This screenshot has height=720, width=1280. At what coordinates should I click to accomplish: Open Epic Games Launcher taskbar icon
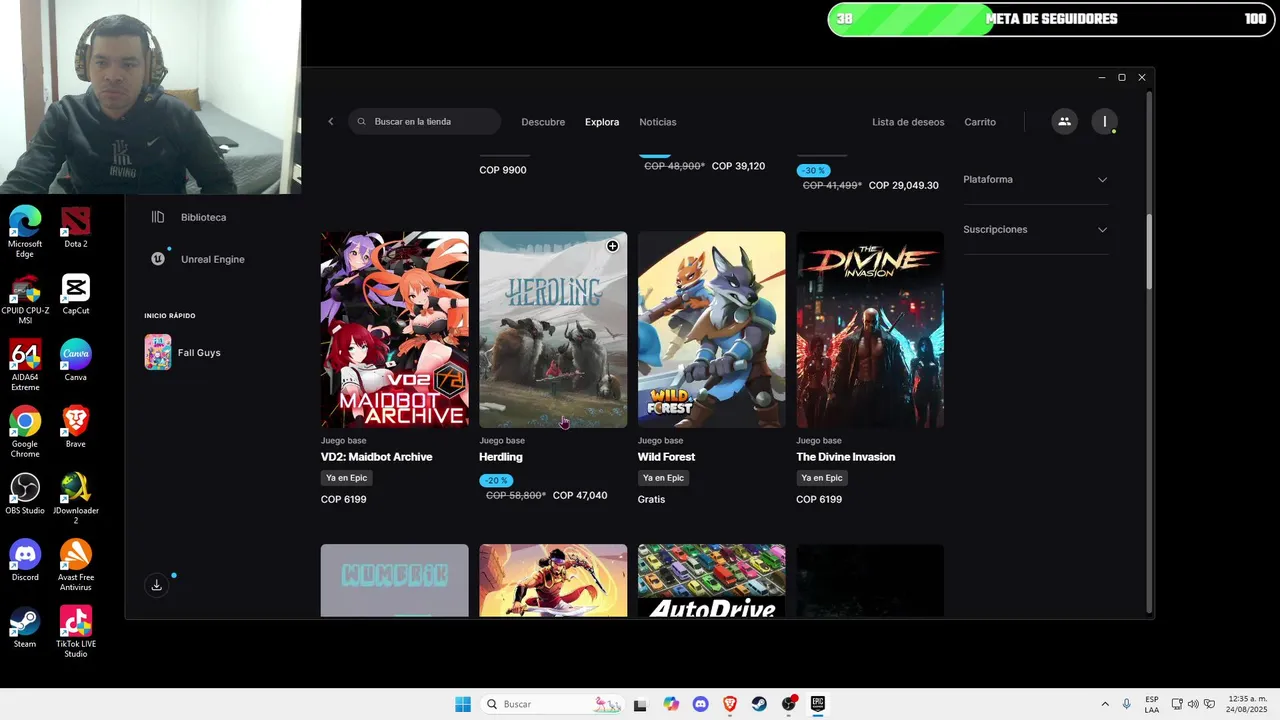coord(817,704)
